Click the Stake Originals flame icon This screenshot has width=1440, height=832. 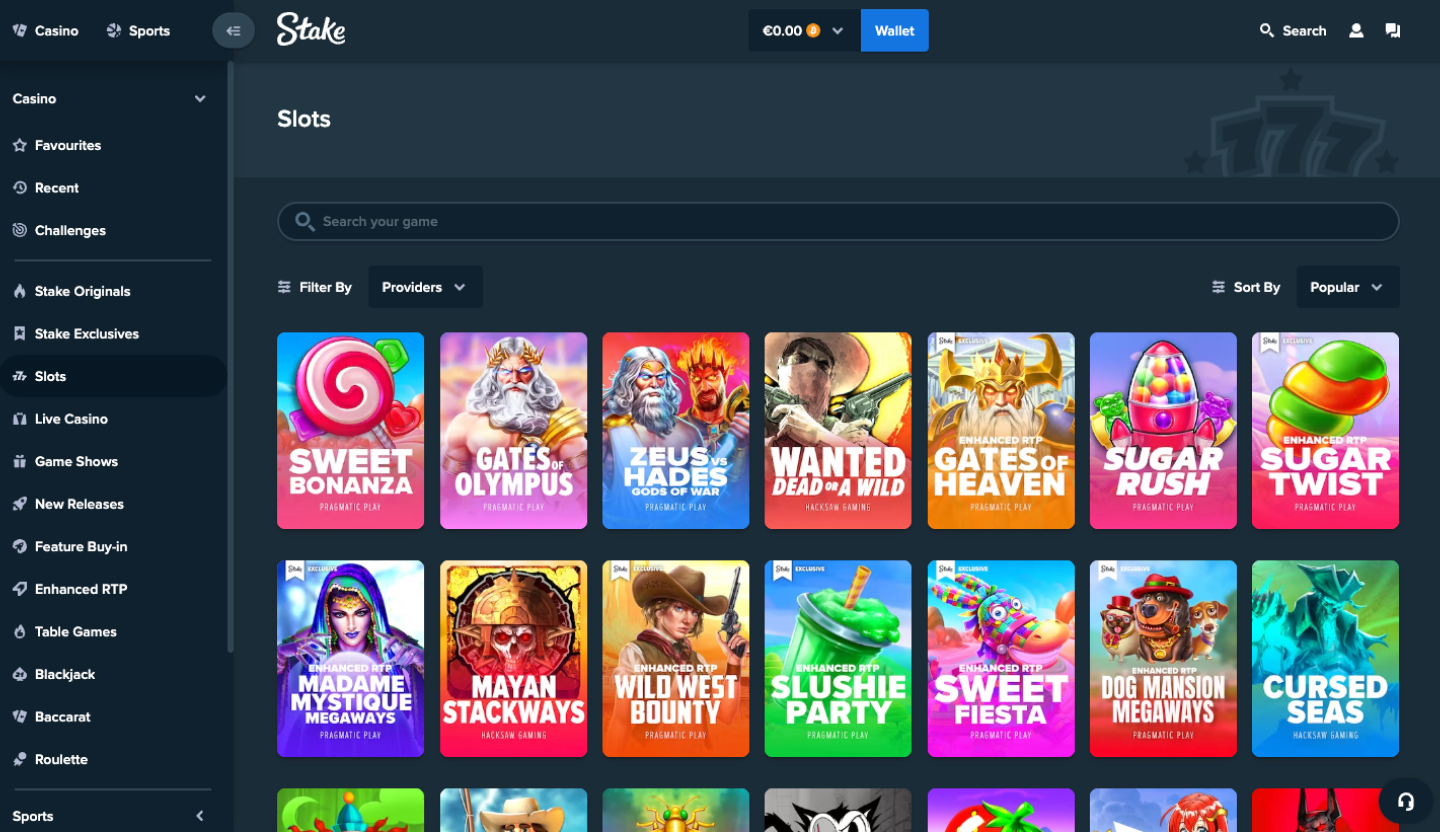[x=18, y=291]
